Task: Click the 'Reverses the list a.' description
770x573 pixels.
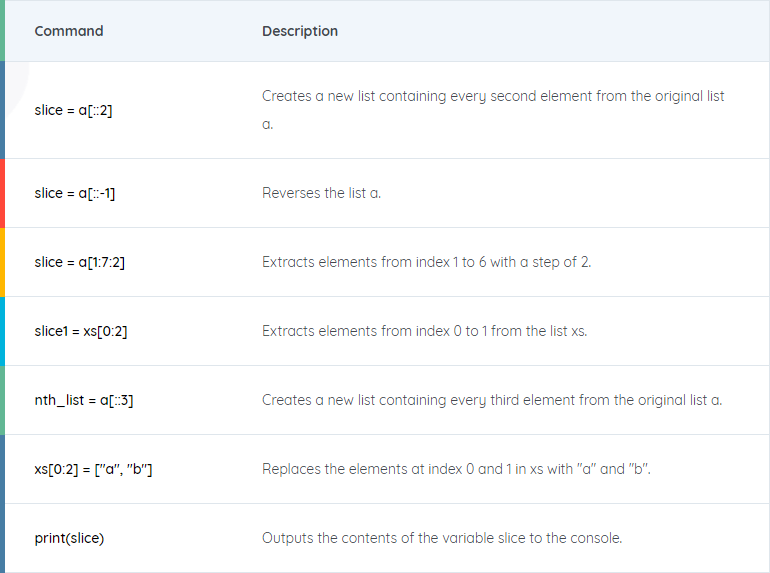Action: 321,193
